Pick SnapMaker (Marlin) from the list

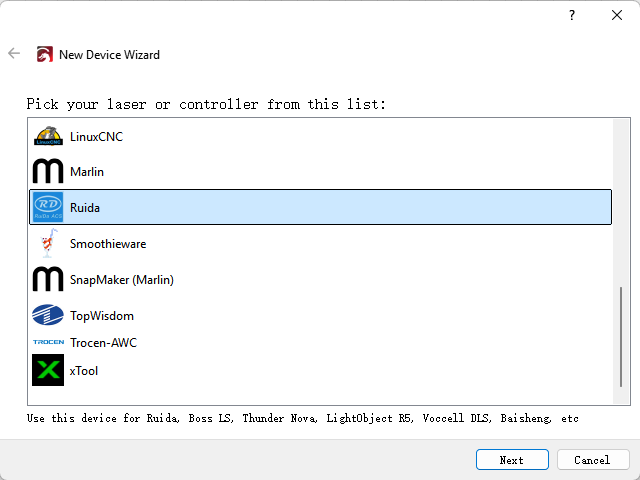[x=121, y=280]
